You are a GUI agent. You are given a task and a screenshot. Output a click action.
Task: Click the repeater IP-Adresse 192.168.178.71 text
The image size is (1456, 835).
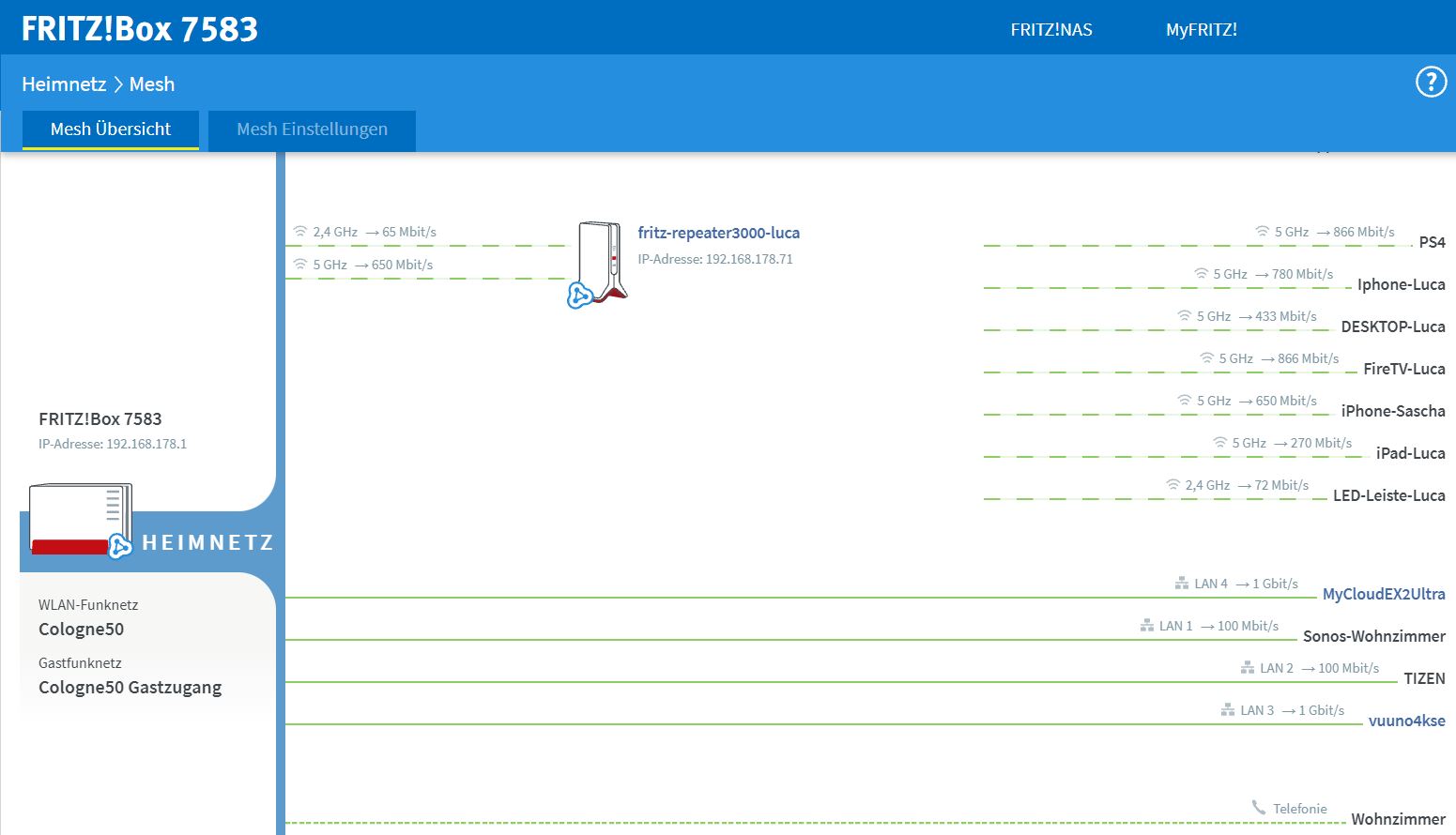pos(715,259)
